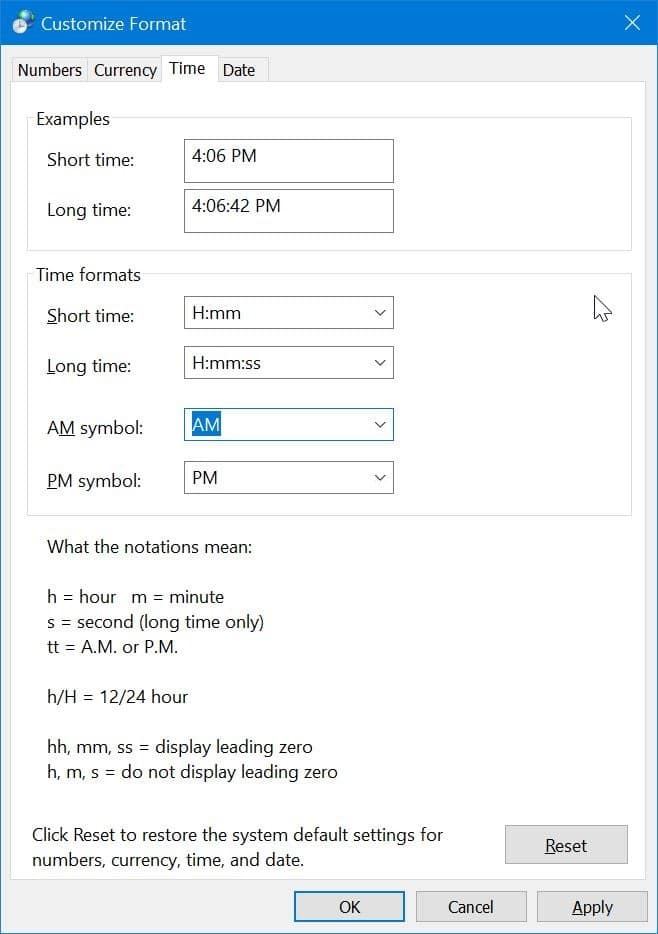Viewport: 658px width, 934px height.
Task: Switch to the Currency tab
Action: [125, 70]
